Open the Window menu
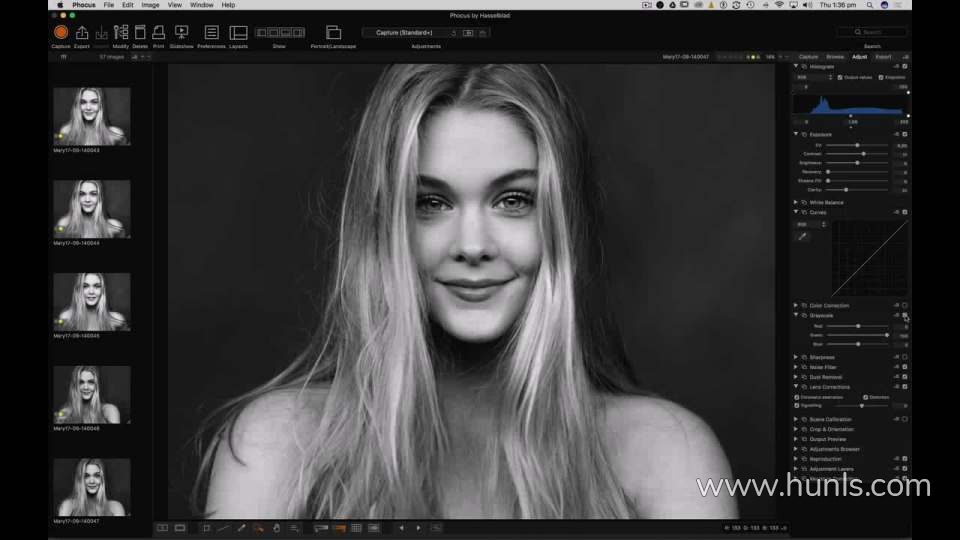 click(x=201, y=5)
